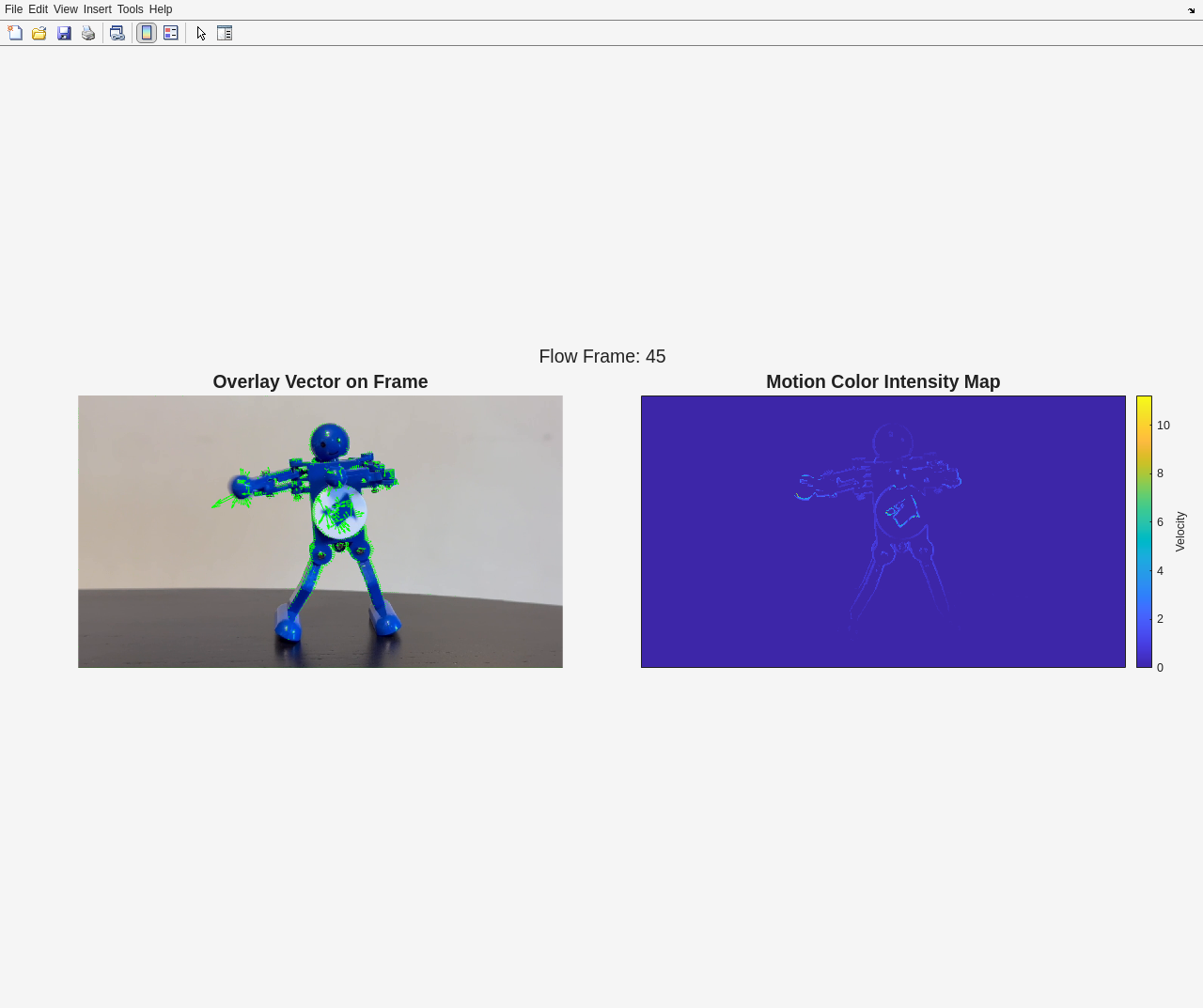Click the dock figure arrow icon

coord(1191,10)
